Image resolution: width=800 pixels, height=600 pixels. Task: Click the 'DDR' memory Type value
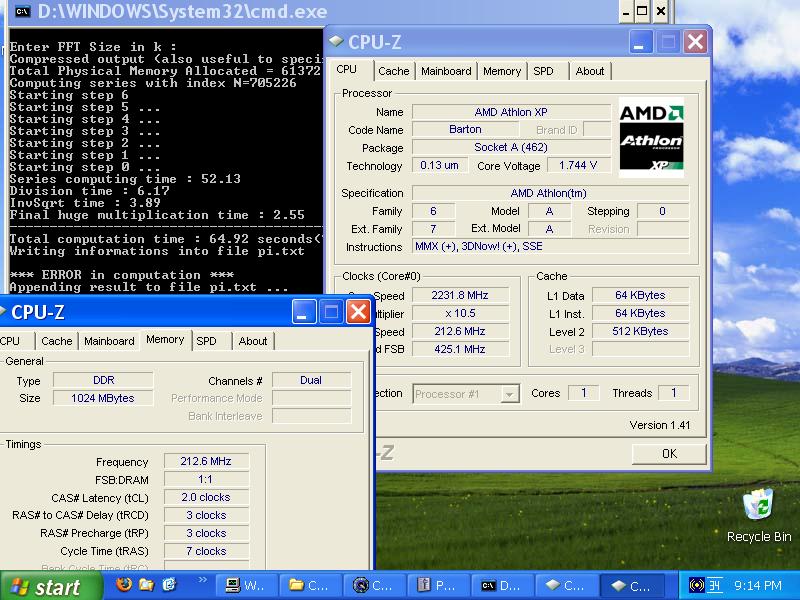point(103,380)
